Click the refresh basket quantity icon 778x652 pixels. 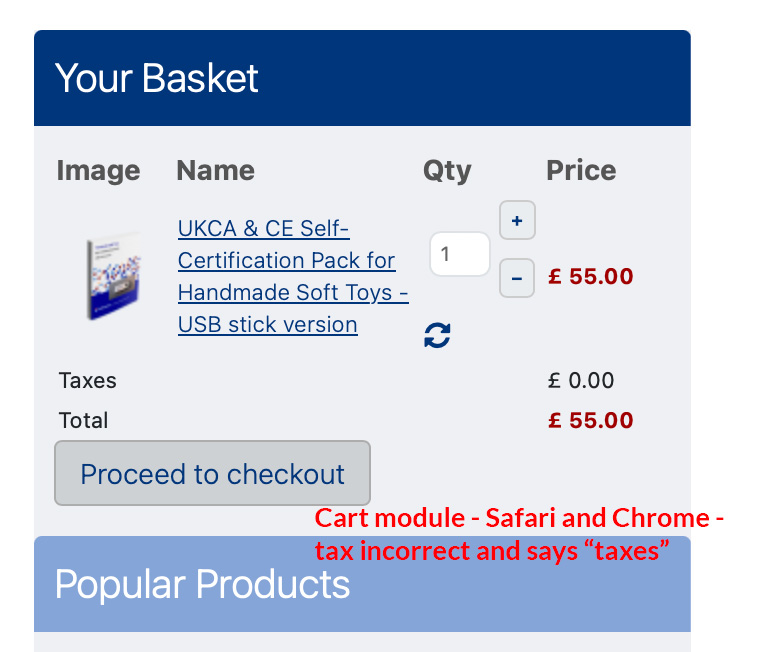click(437, 335)
